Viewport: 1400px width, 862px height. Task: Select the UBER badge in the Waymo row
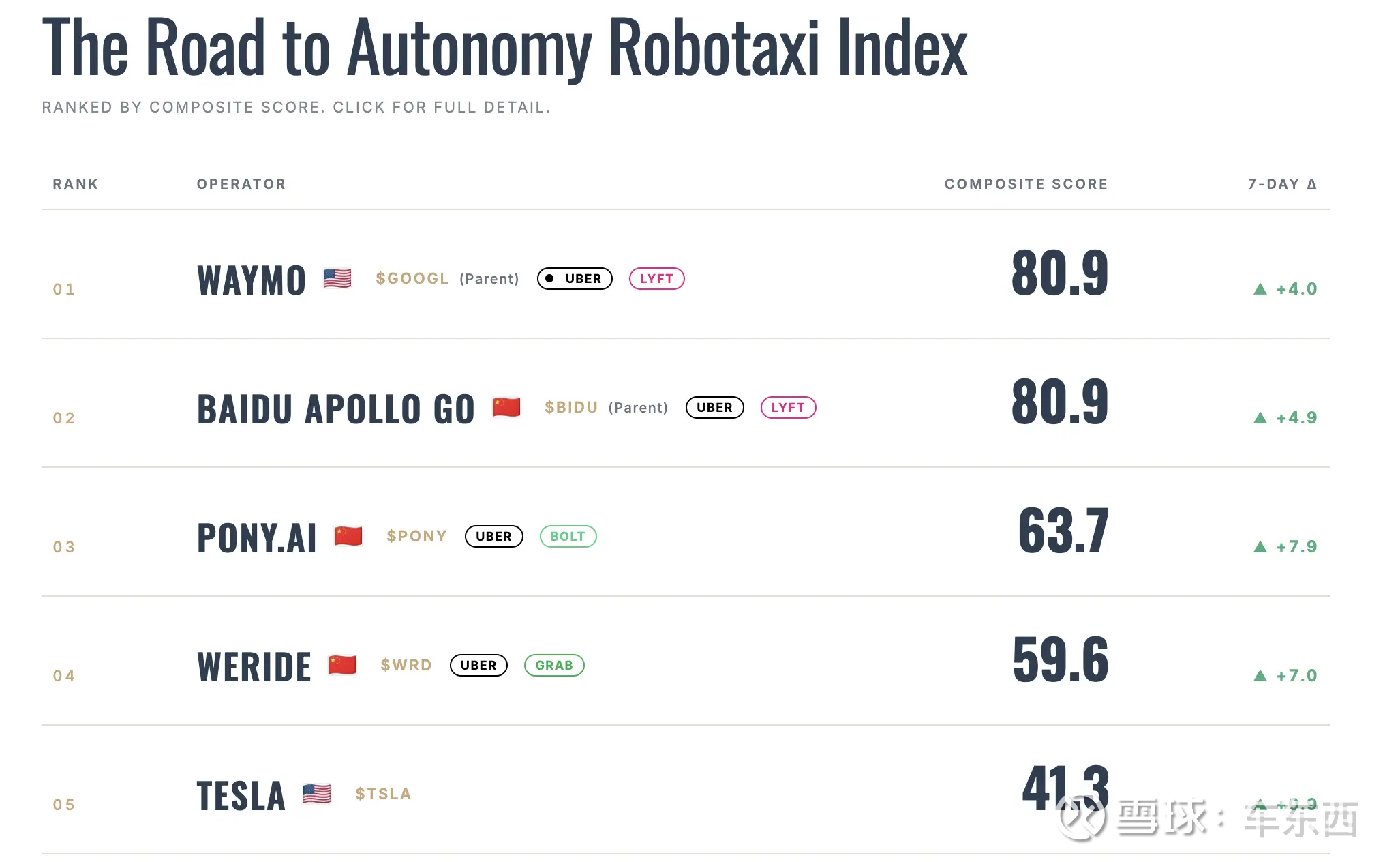coord(575,278)
